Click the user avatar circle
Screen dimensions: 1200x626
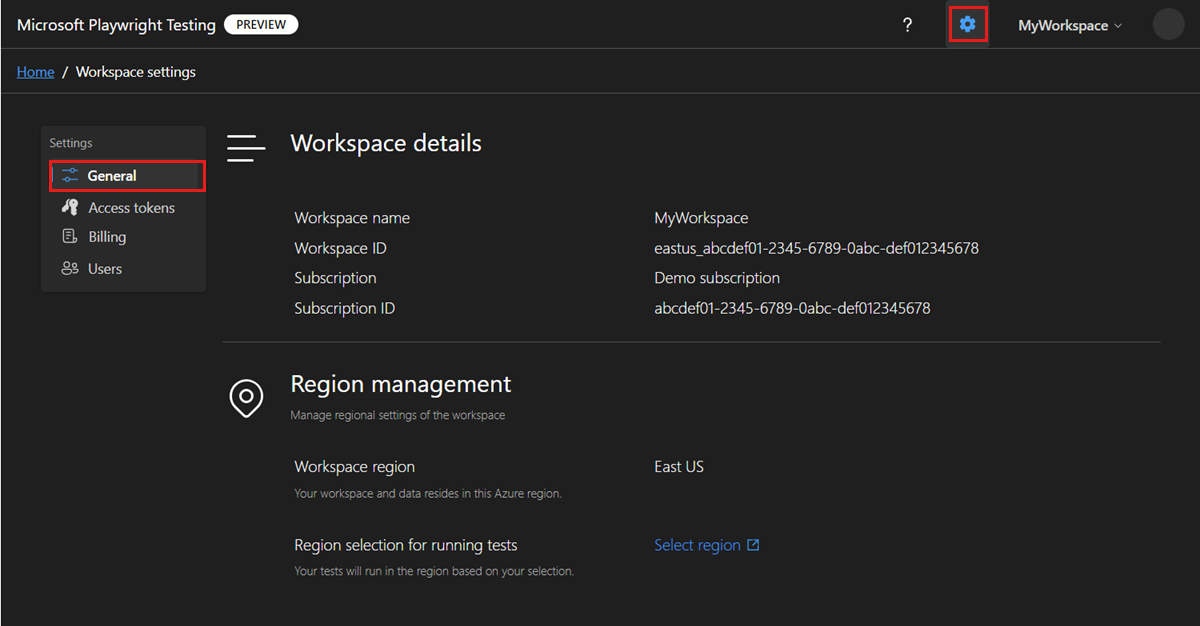tap(1168, 25)
